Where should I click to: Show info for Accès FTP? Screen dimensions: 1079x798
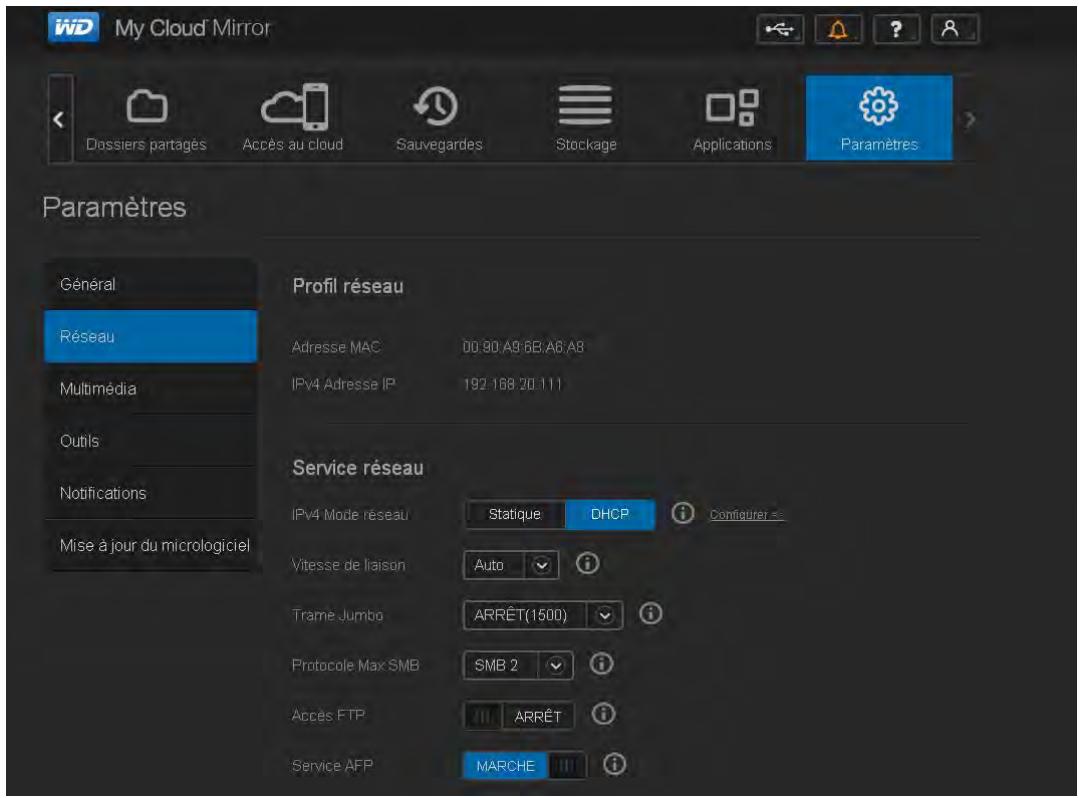pos(603,714)
